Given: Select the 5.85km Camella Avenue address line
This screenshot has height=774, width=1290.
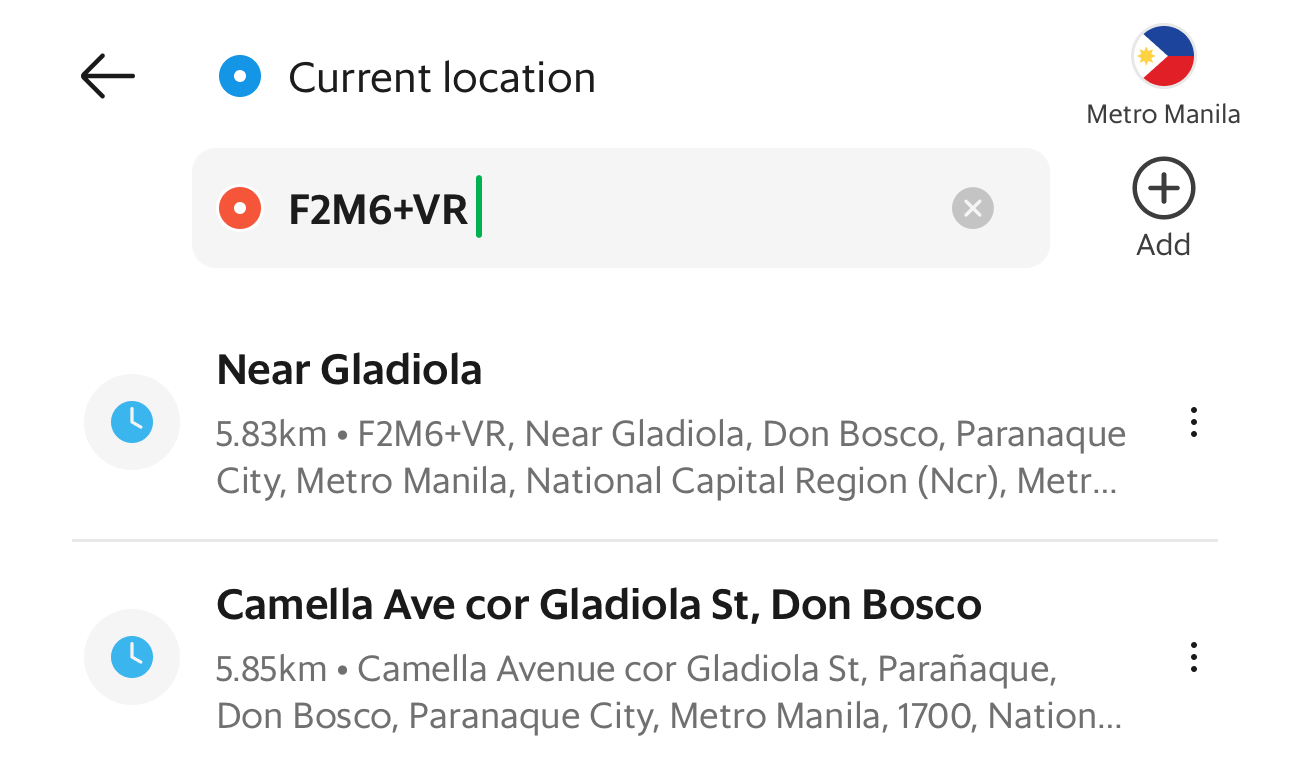Looking at the screenshot, I should coord(668,693).
